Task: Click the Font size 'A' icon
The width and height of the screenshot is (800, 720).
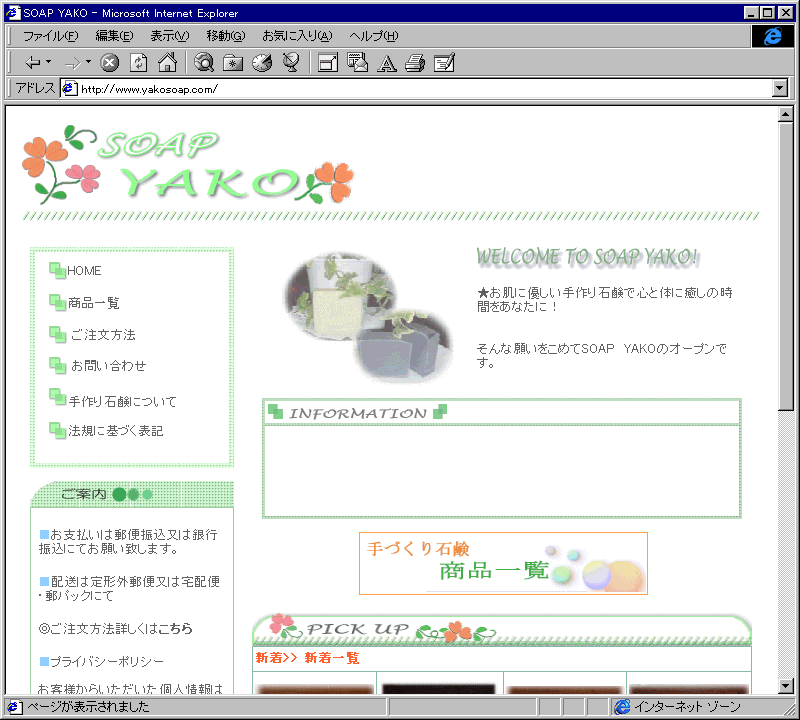Action: click(386, 63)
